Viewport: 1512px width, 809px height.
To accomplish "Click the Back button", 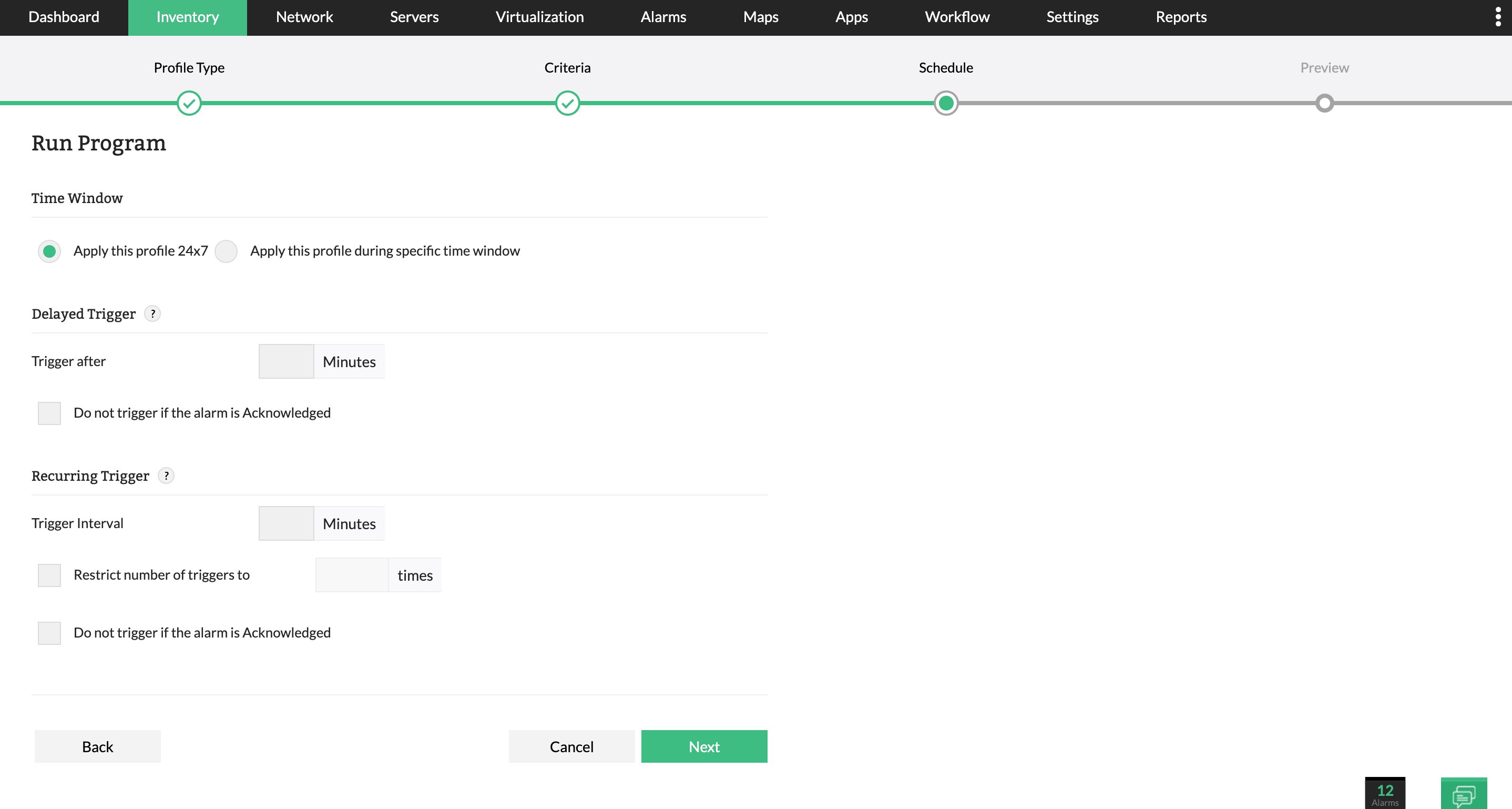I will [97, 747].
